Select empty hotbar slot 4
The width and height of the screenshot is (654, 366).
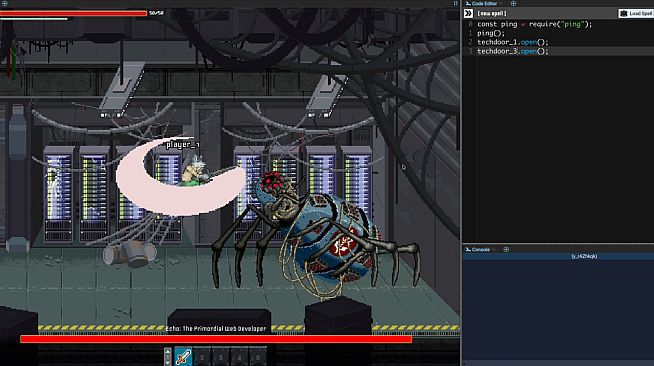tap(239, 357)
